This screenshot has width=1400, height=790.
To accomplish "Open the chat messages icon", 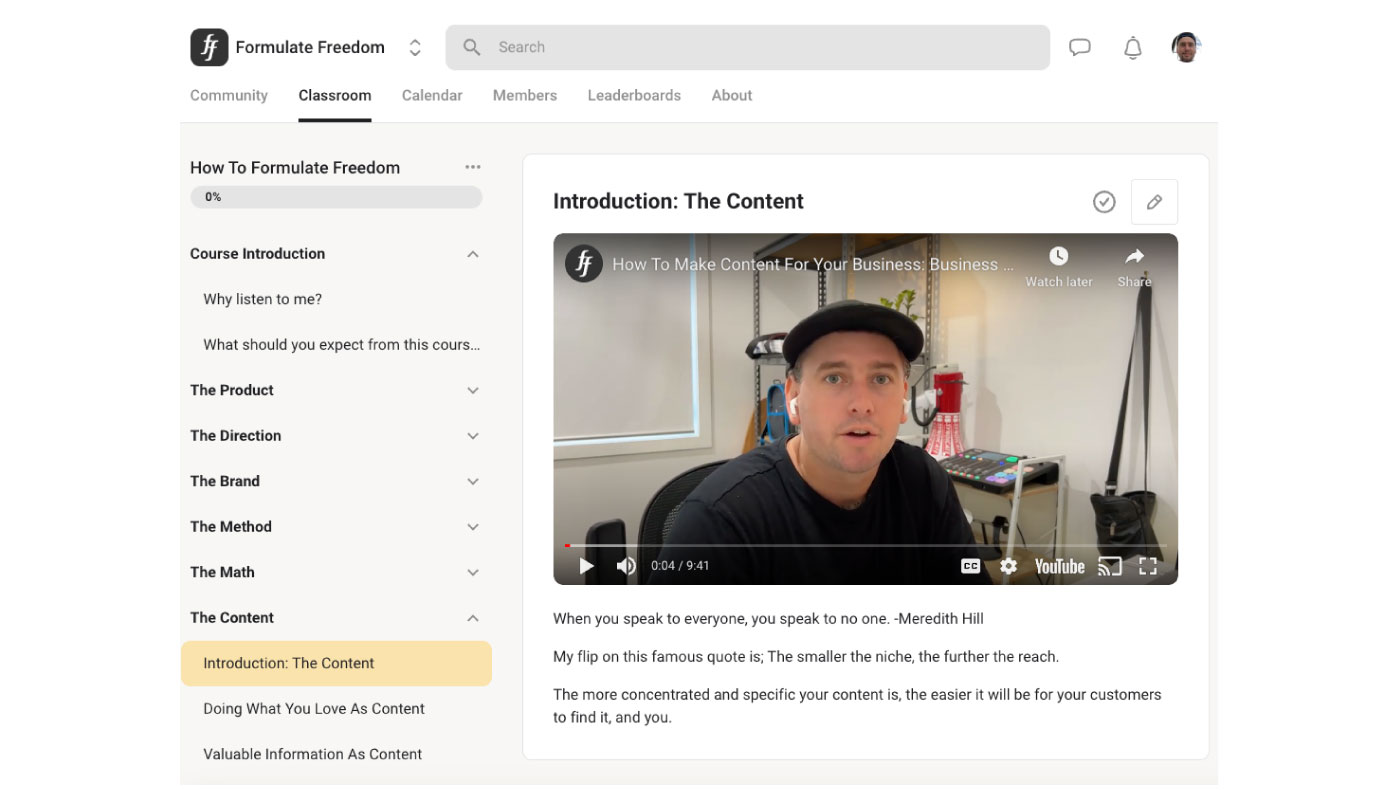I will (1080, 47).
